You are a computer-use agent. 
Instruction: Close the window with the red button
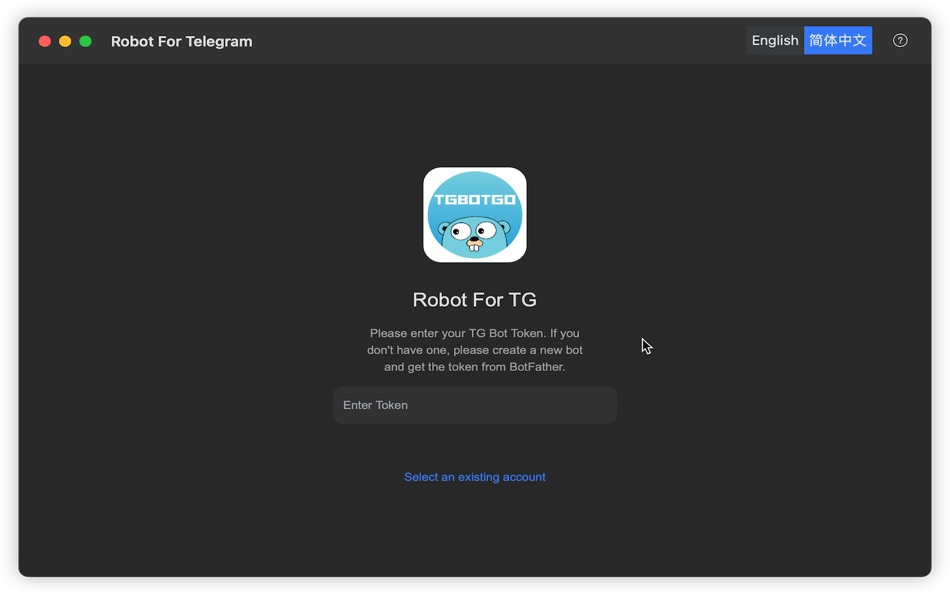(44, 41)
